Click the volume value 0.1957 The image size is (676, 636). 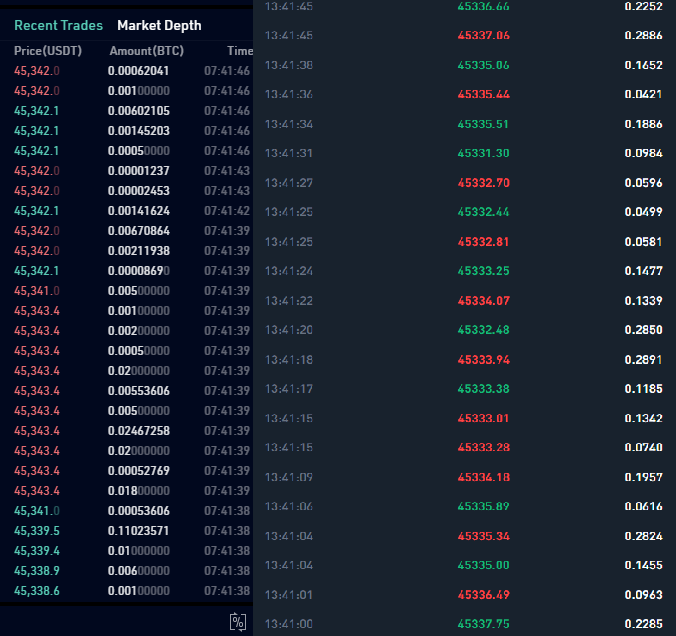pyautogui.click(x=643, y=477)
